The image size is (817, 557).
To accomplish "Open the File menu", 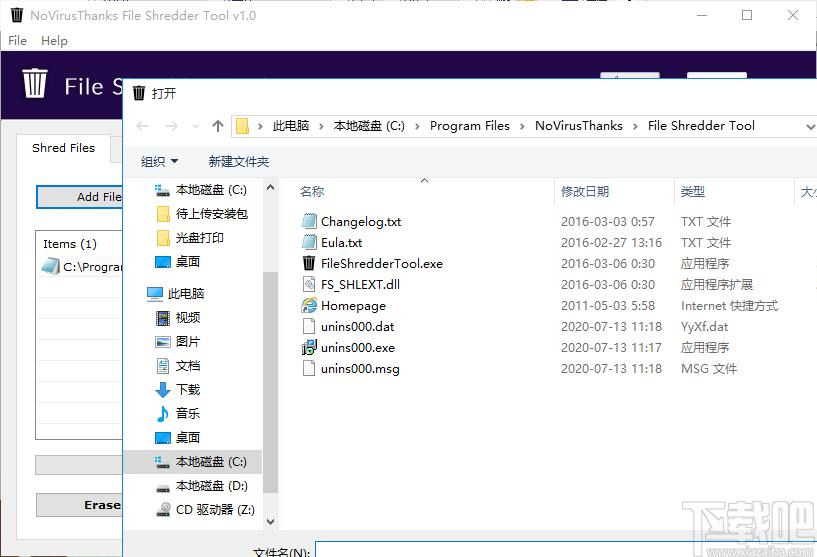I will 17,41.
